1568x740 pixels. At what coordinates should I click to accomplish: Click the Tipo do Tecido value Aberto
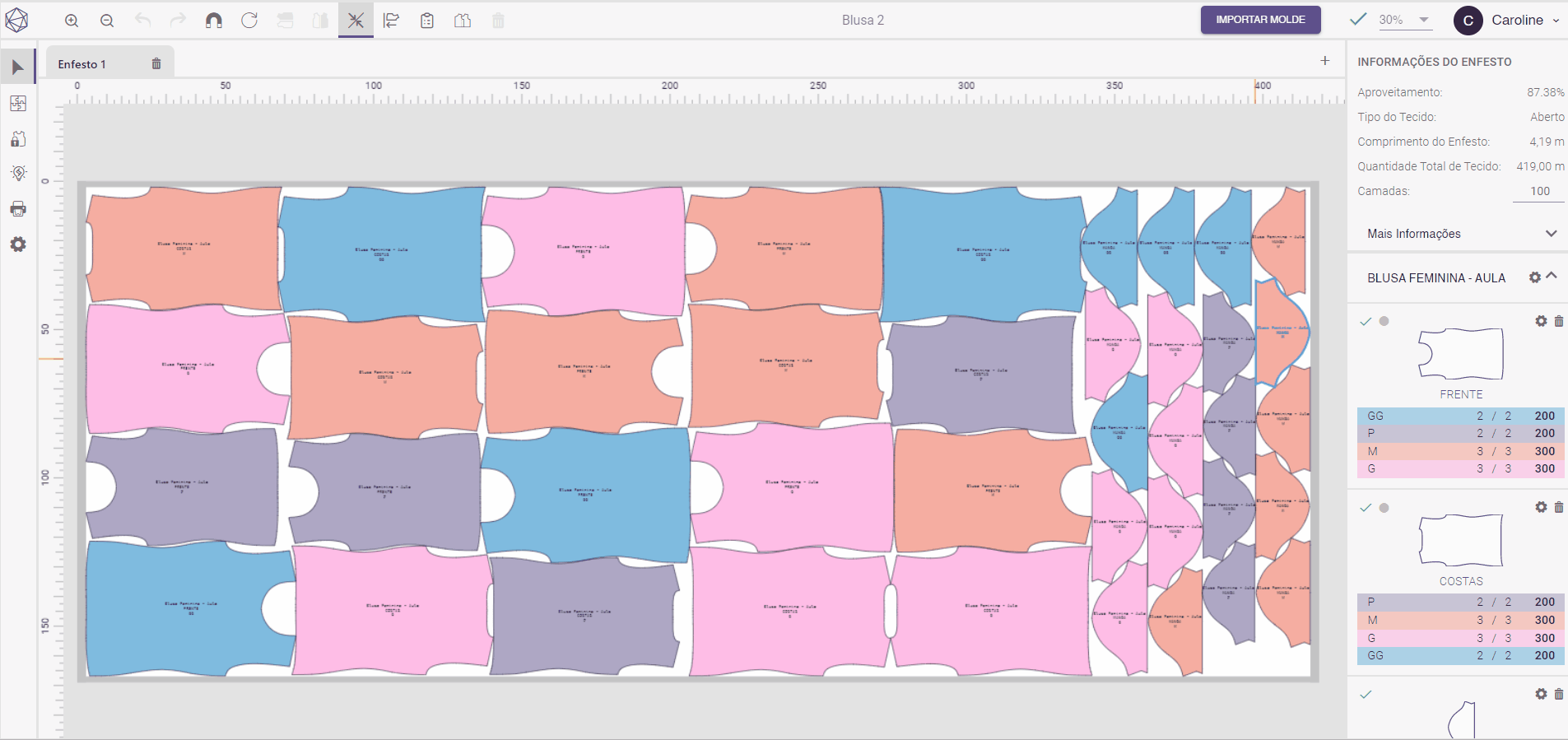pyautogui.click(x=1547, y=117)
